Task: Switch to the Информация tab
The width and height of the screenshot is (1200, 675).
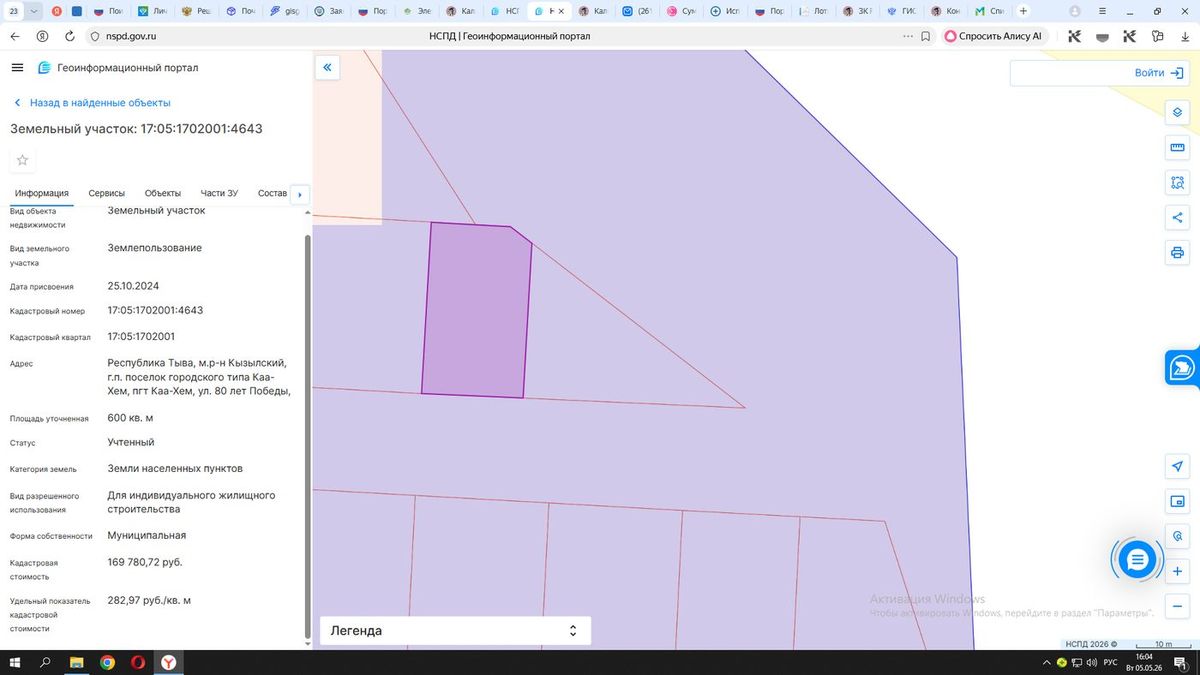Action: pos(42,193)
